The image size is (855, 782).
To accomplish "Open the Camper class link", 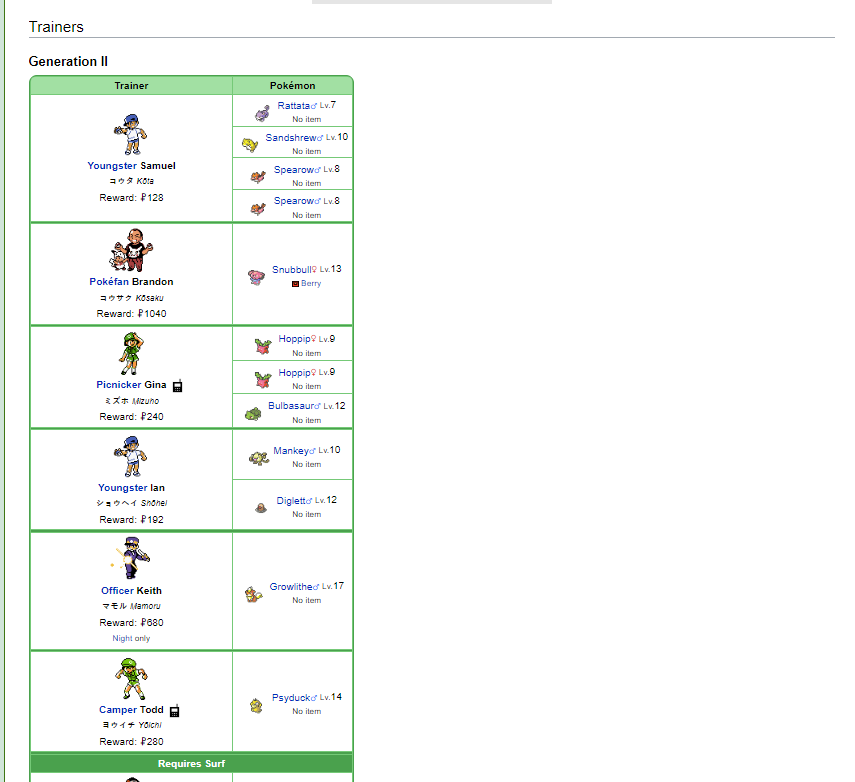I will click(x=118, y=710).
